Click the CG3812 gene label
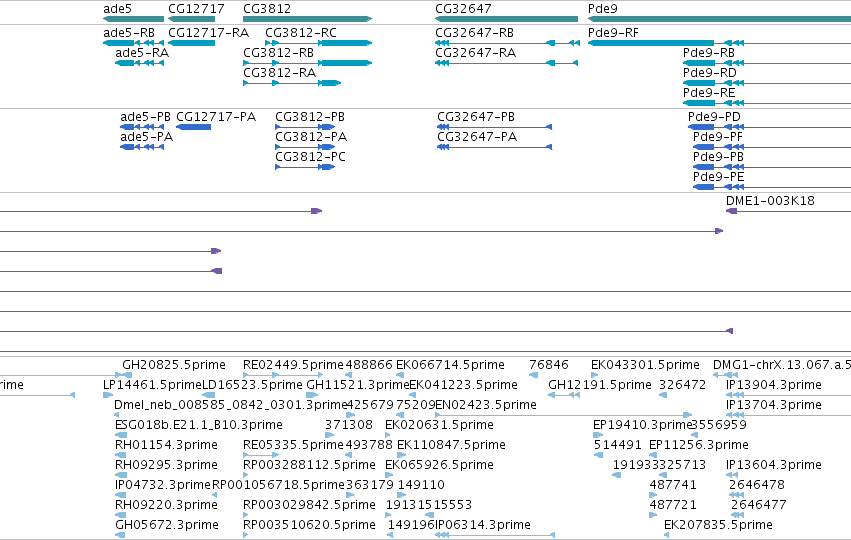Image resolution: width=851 pixels, height=540 pixels. pos(266,9)
